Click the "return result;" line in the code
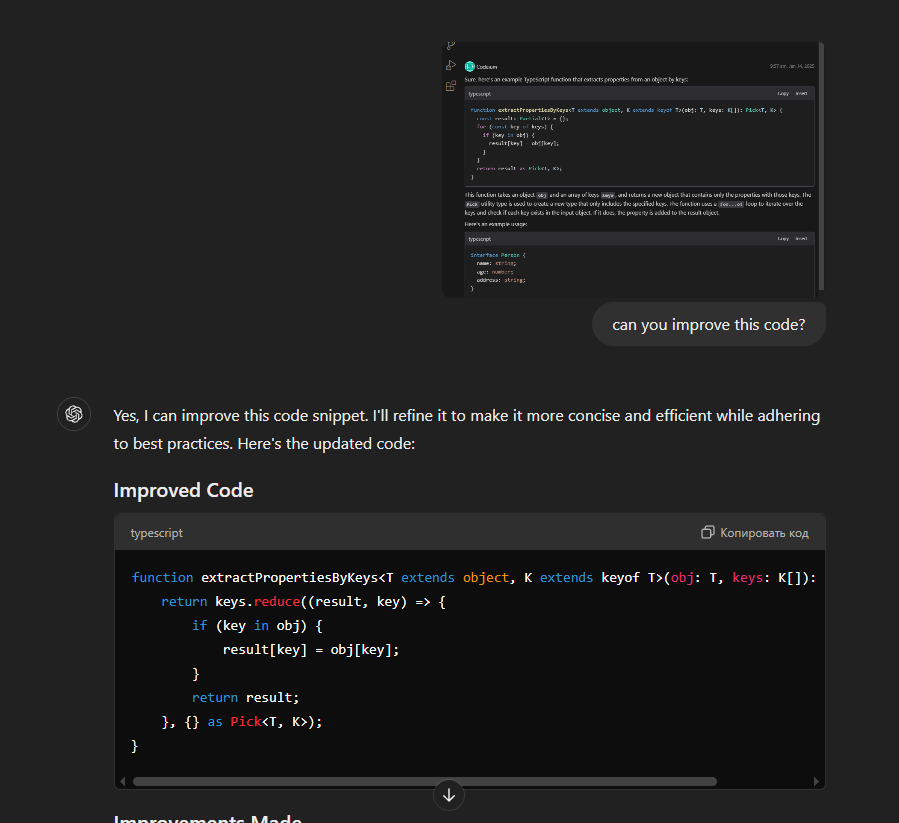This screenshot has height=823, width=899. pos(245,697)
